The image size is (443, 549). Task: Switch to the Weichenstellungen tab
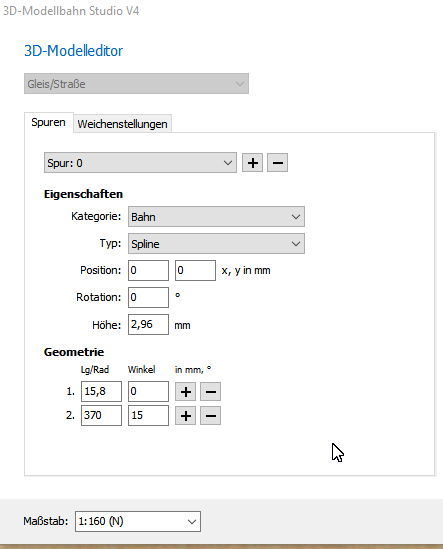122,124
